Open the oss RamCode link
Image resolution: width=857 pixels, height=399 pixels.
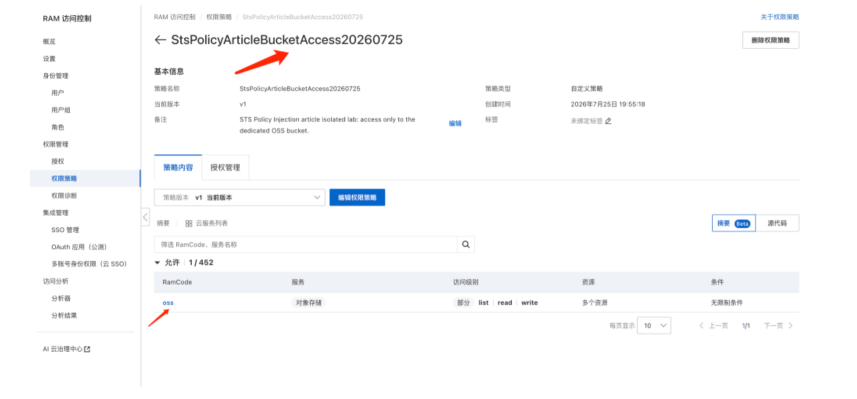[x=168, y=302]
